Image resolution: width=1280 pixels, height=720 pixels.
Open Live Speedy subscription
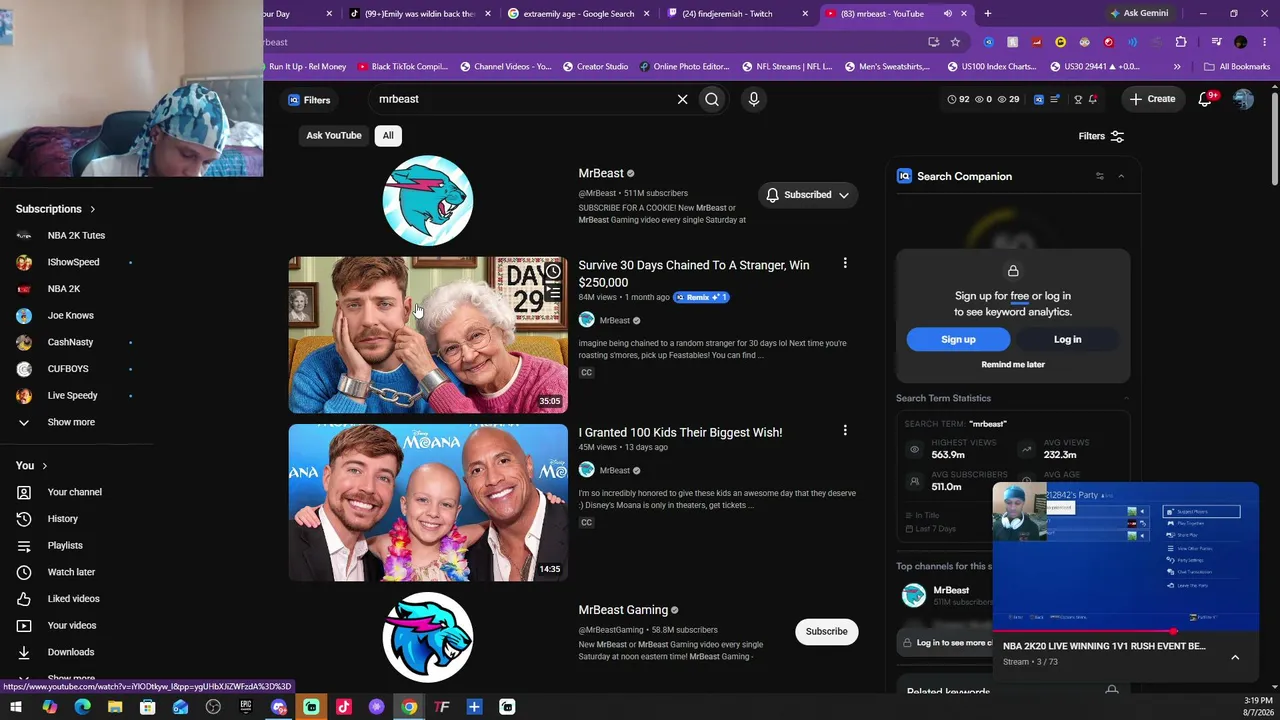[76, 396]
